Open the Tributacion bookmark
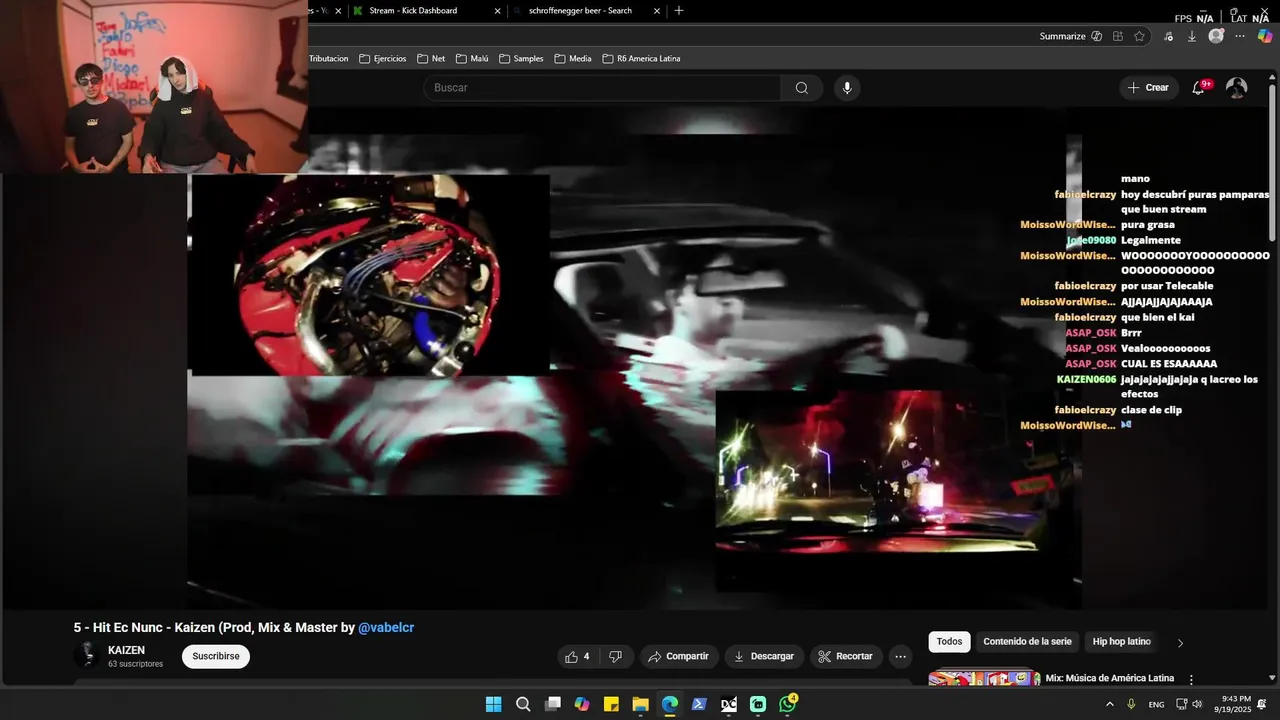The height and width of the screenshot is (720, 1280). 329,59
